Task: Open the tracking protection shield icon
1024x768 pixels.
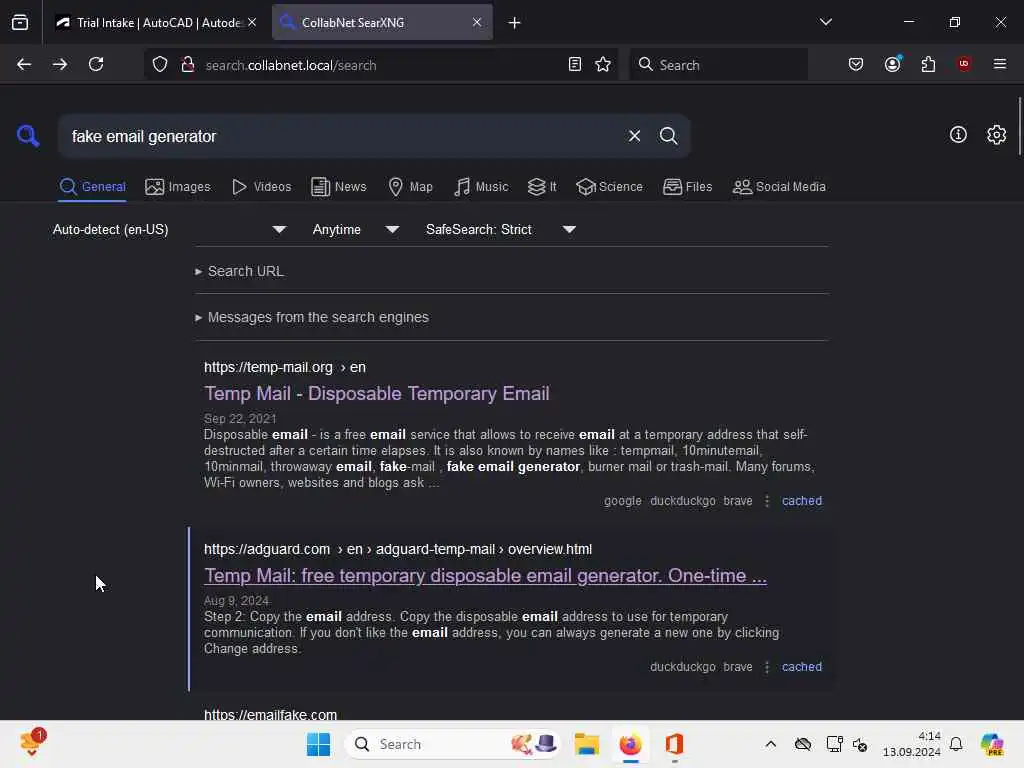Action: click(160, 65)
